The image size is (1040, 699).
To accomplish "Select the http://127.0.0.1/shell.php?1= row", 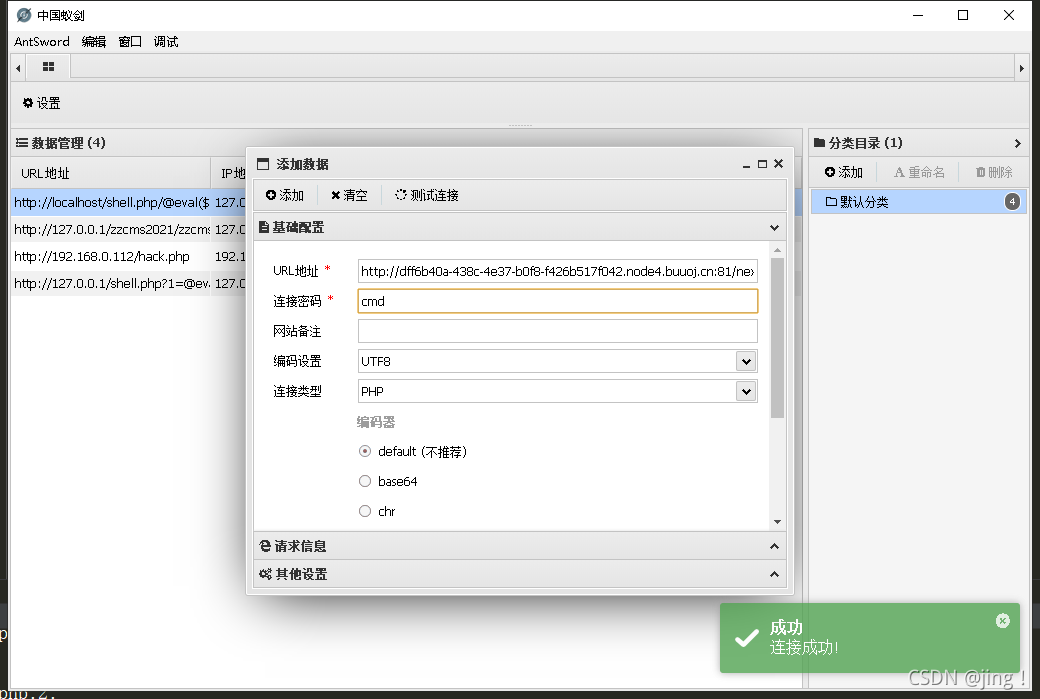I will point(129,283).
